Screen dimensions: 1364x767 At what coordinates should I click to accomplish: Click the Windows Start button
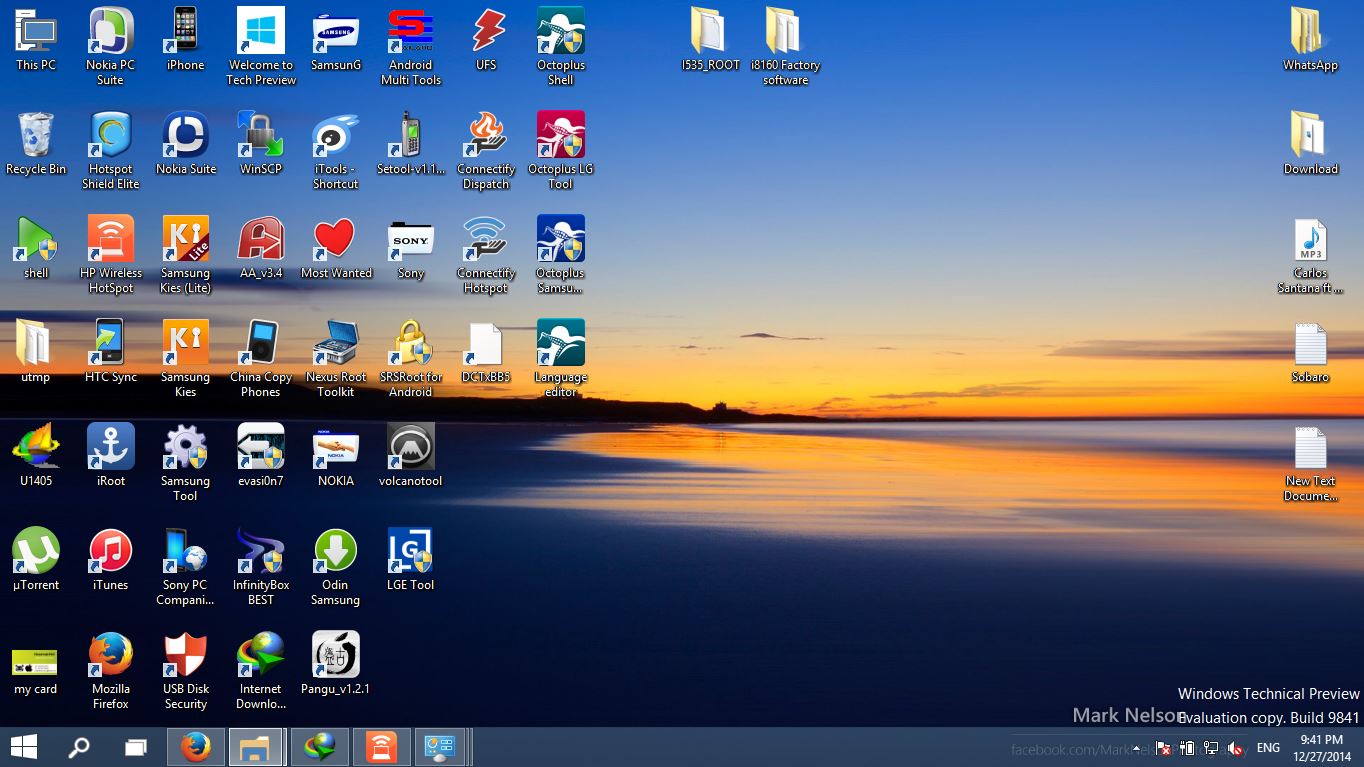click(x=23, y=747)
